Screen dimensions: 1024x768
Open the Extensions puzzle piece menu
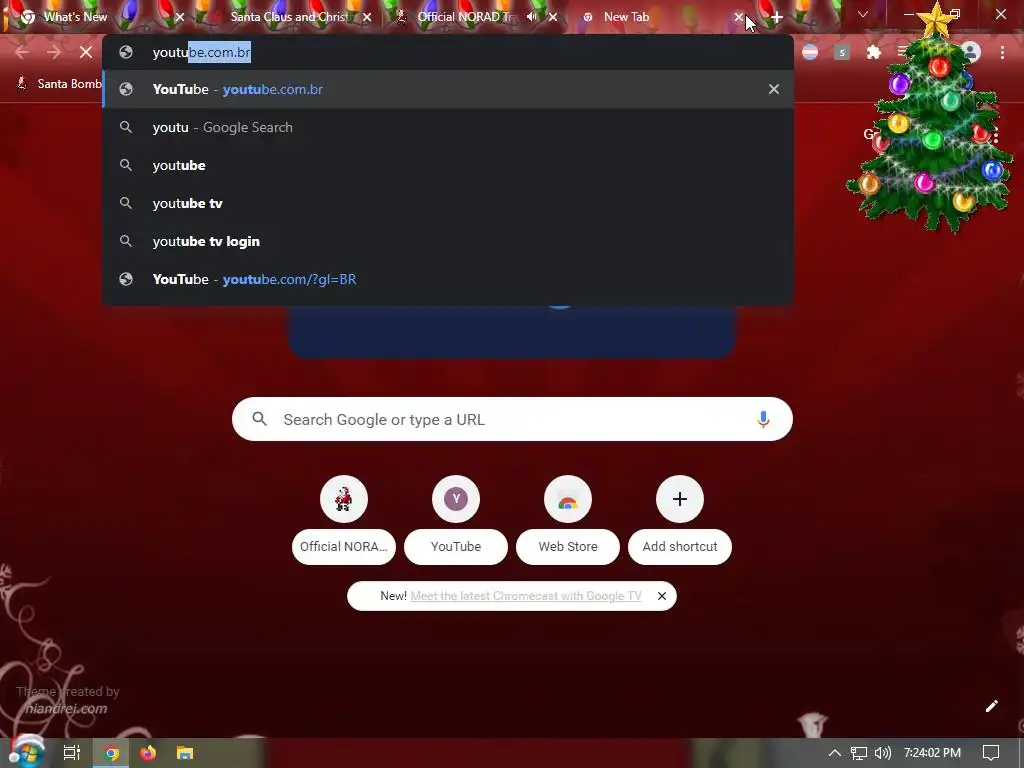pyautogui.click(x=873, y=52)
